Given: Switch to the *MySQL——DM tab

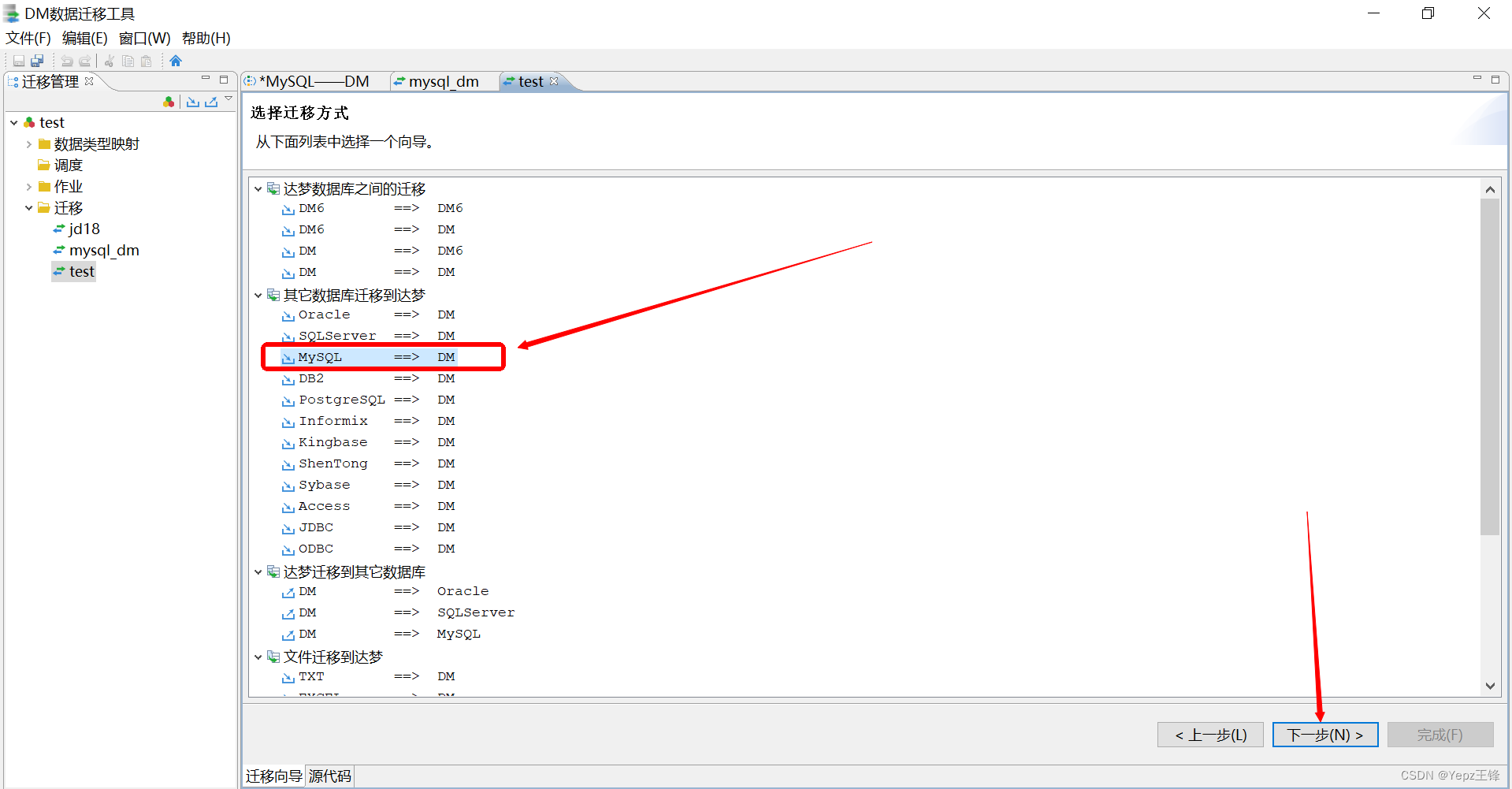Looking at the screenshot, I should tap(314, 81).
